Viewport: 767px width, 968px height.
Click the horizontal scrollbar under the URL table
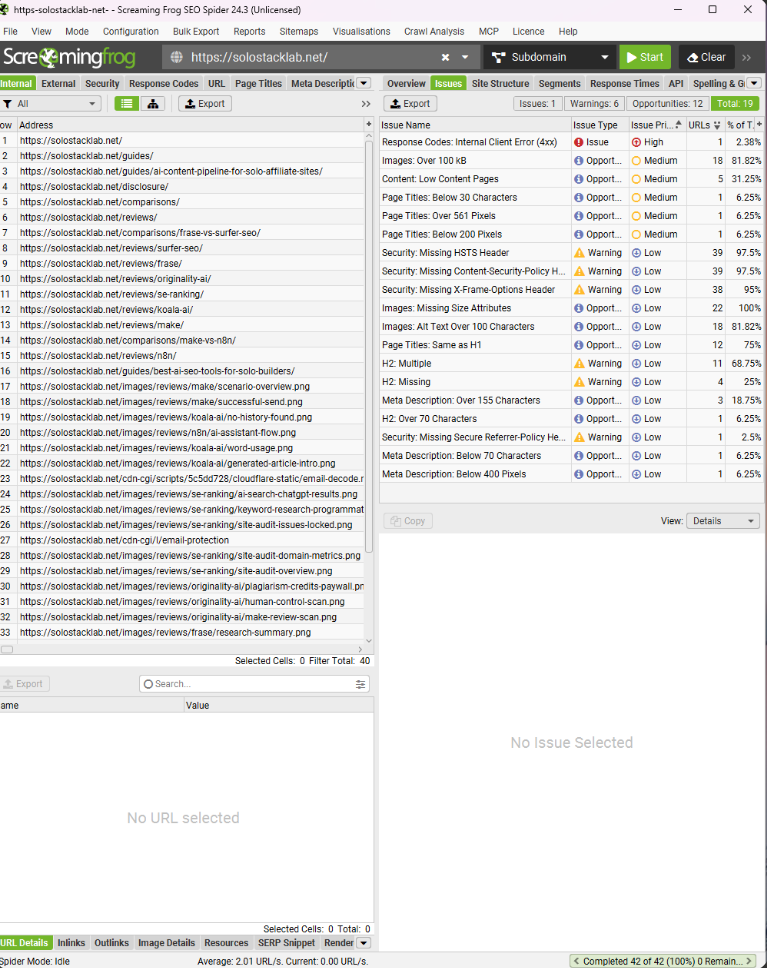(7, 649)
